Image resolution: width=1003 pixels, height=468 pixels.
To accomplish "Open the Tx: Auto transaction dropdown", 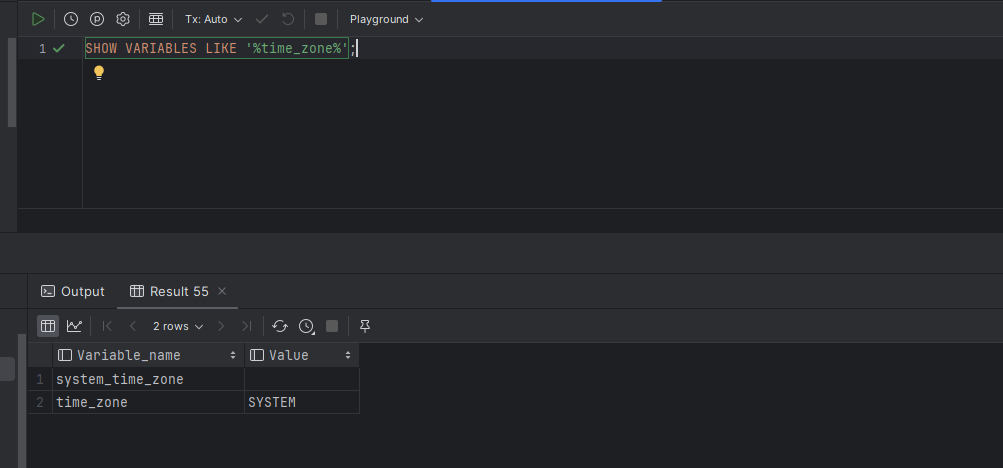I will click(x=214, y=19).
